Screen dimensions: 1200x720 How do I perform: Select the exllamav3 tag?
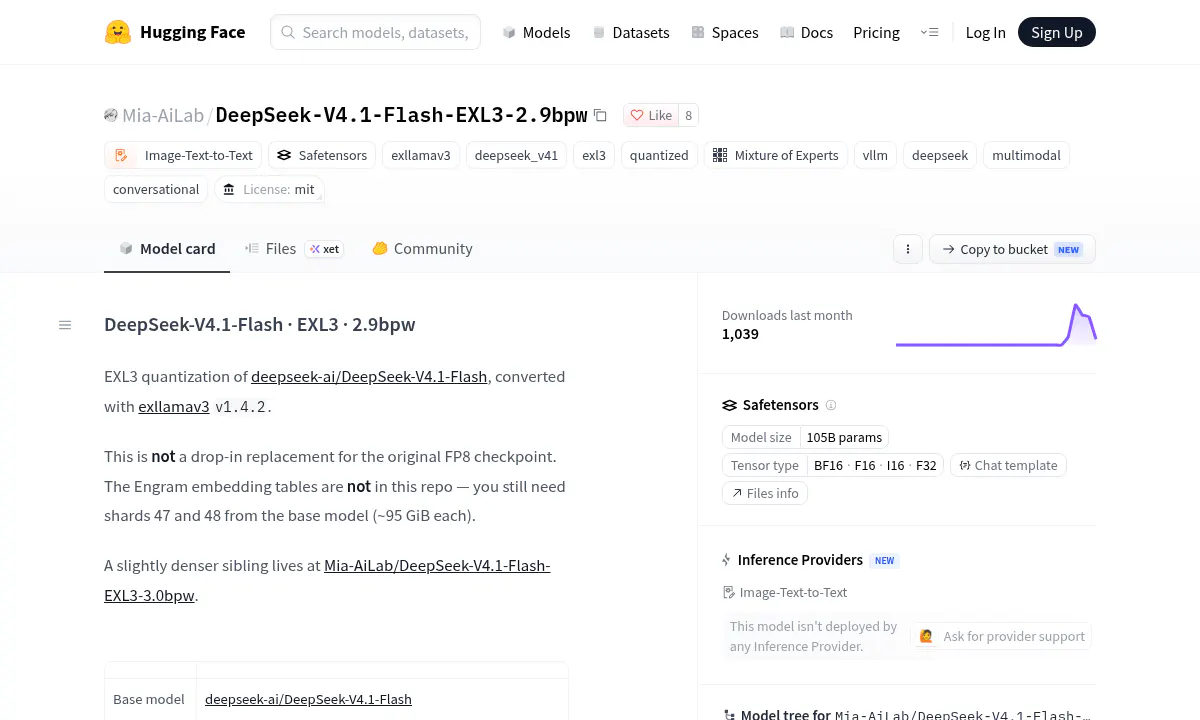[x=420, y=155]
